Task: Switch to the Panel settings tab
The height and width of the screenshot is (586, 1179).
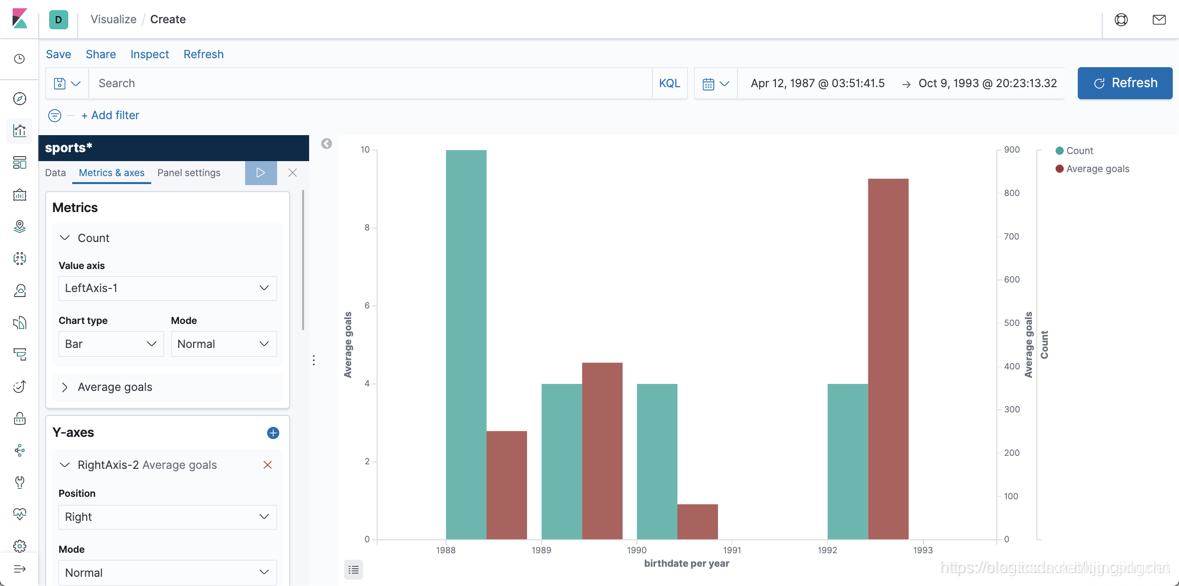Action: (x=189, y=172)
